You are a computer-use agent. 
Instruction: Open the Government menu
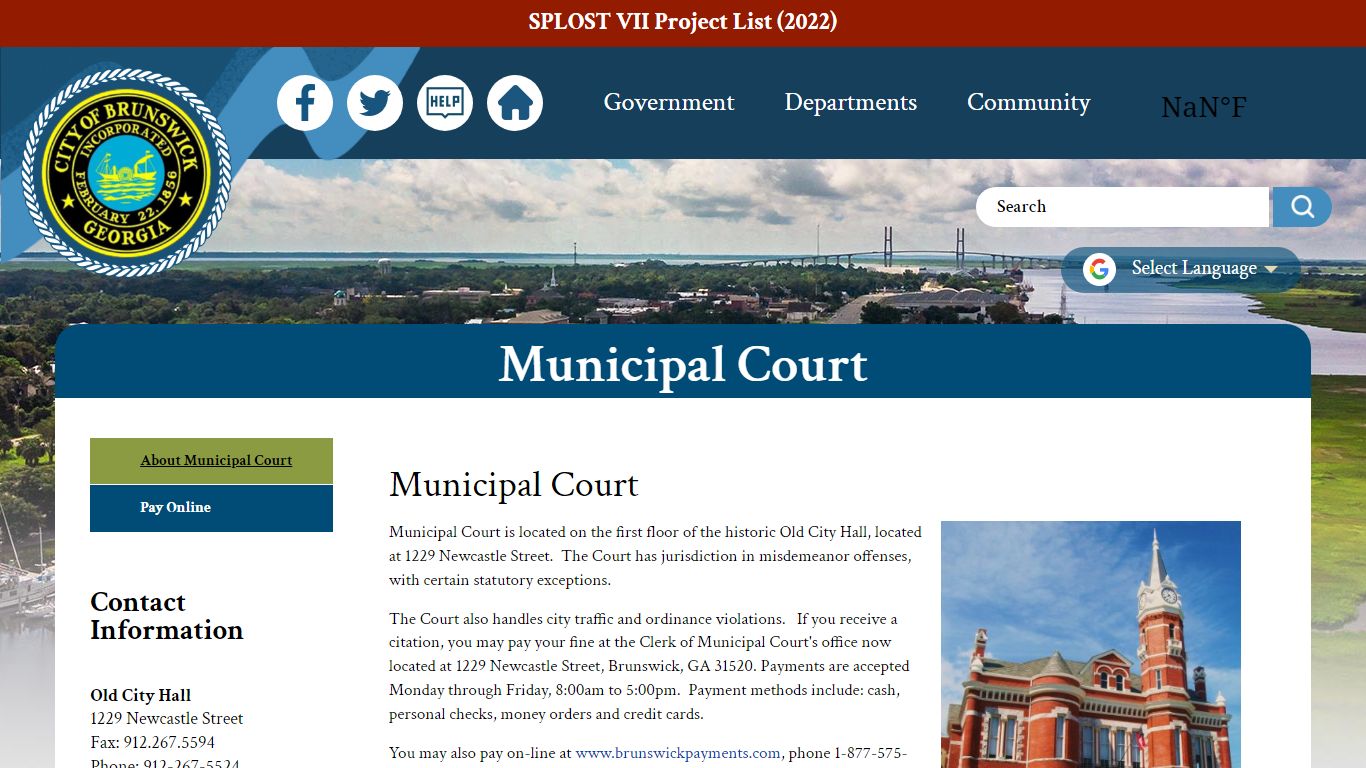[669, 102]
